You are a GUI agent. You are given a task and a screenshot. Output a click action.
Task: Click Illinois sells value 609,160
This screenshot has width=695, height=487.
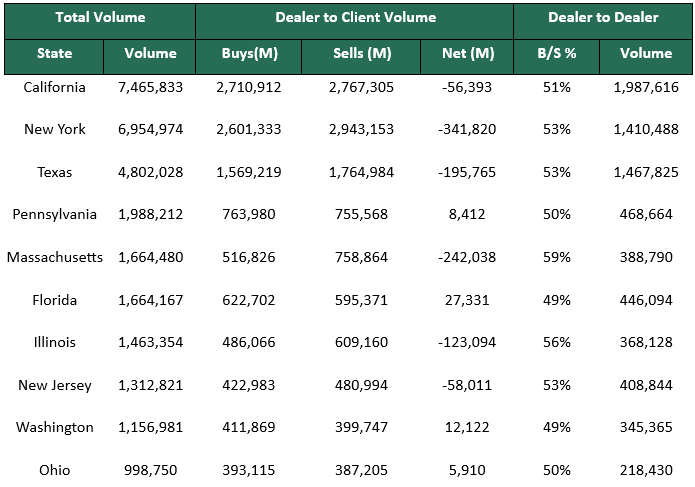click(x=361, y=342)
